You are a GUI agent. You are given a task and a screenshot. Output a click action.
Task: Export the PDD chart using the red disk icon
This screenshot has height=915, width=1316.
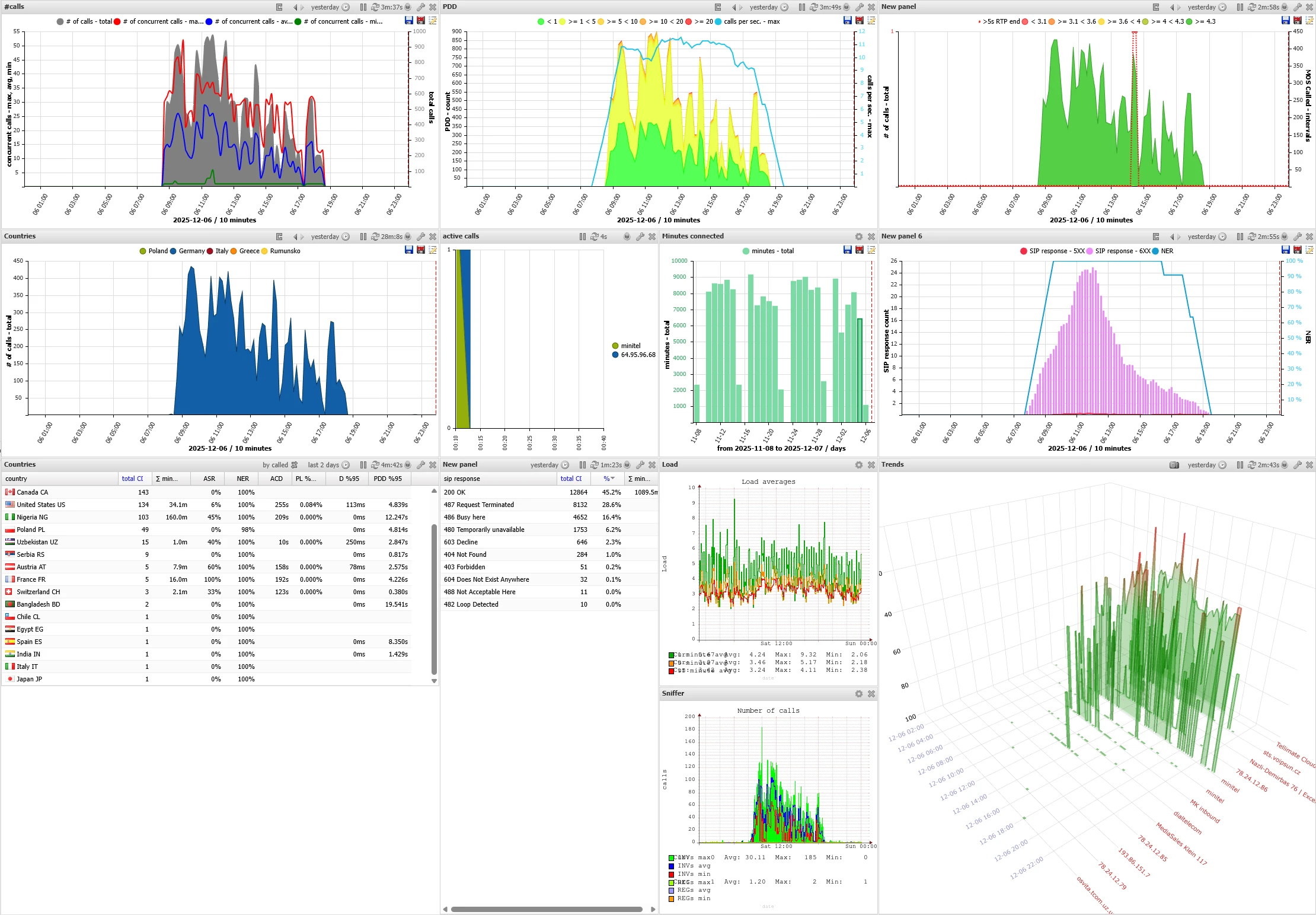pyautogui.click(x=859, y=20)
